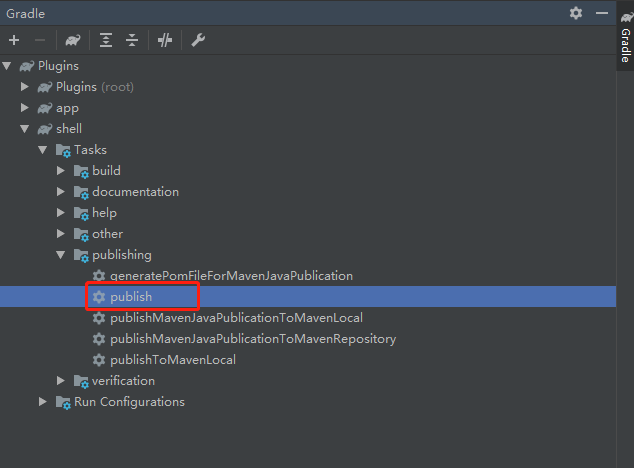Expand the other task group
Viewport: 634px width, 468px height.
(x=61, y=234)
